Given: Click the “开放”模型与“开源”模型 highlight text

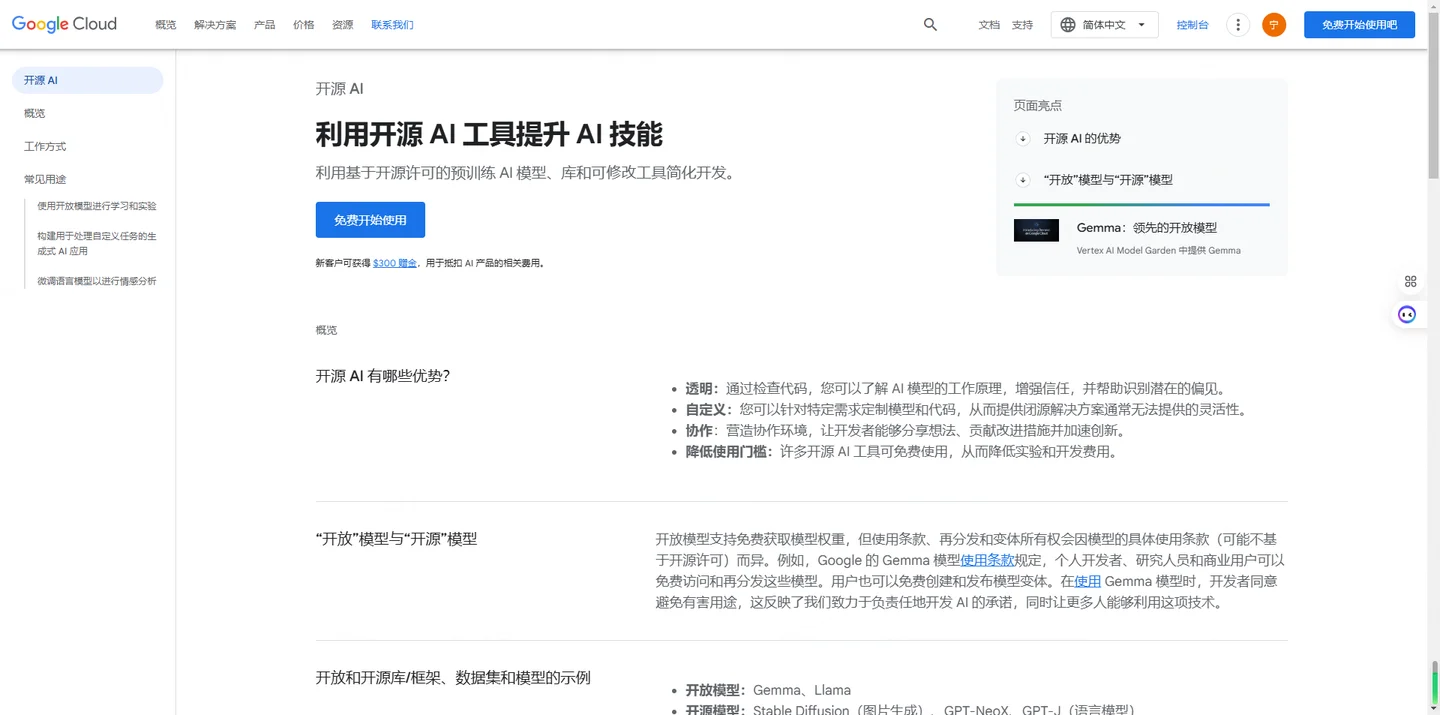Looking at the screenshot, I should click(x=1108, y=180).
